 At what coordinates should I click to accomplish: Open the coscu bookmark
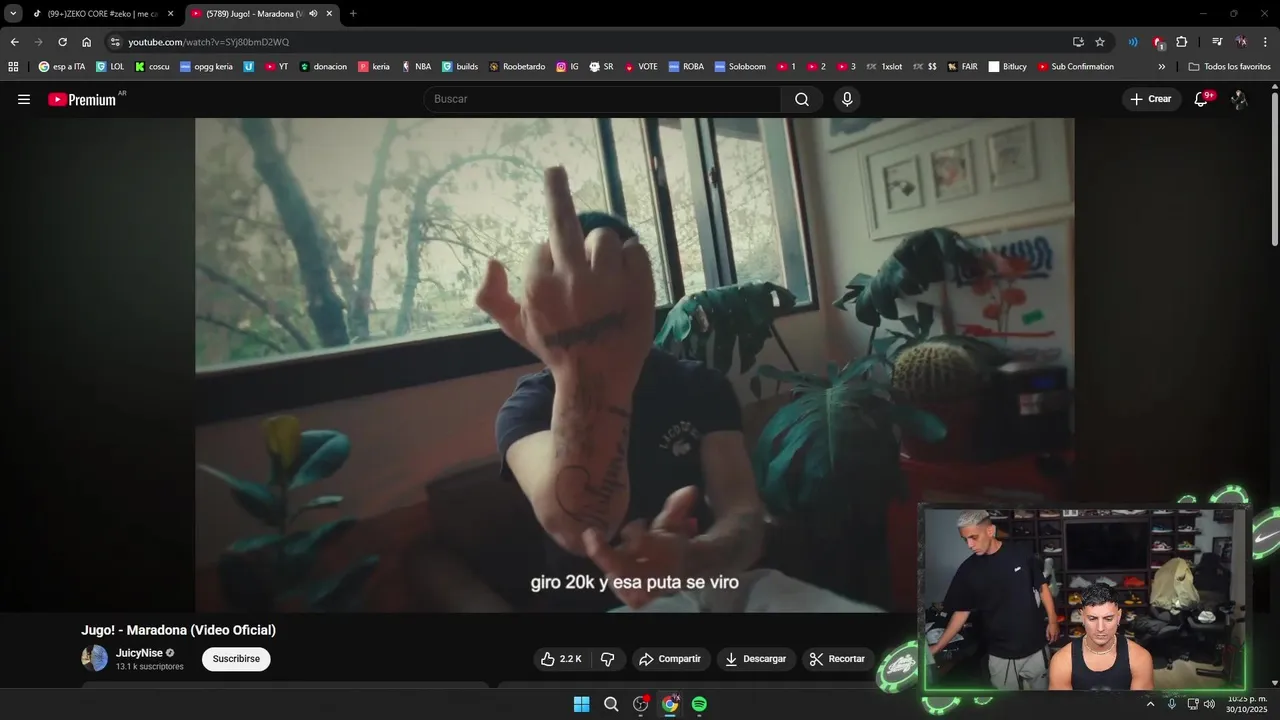tap(152, 67)
